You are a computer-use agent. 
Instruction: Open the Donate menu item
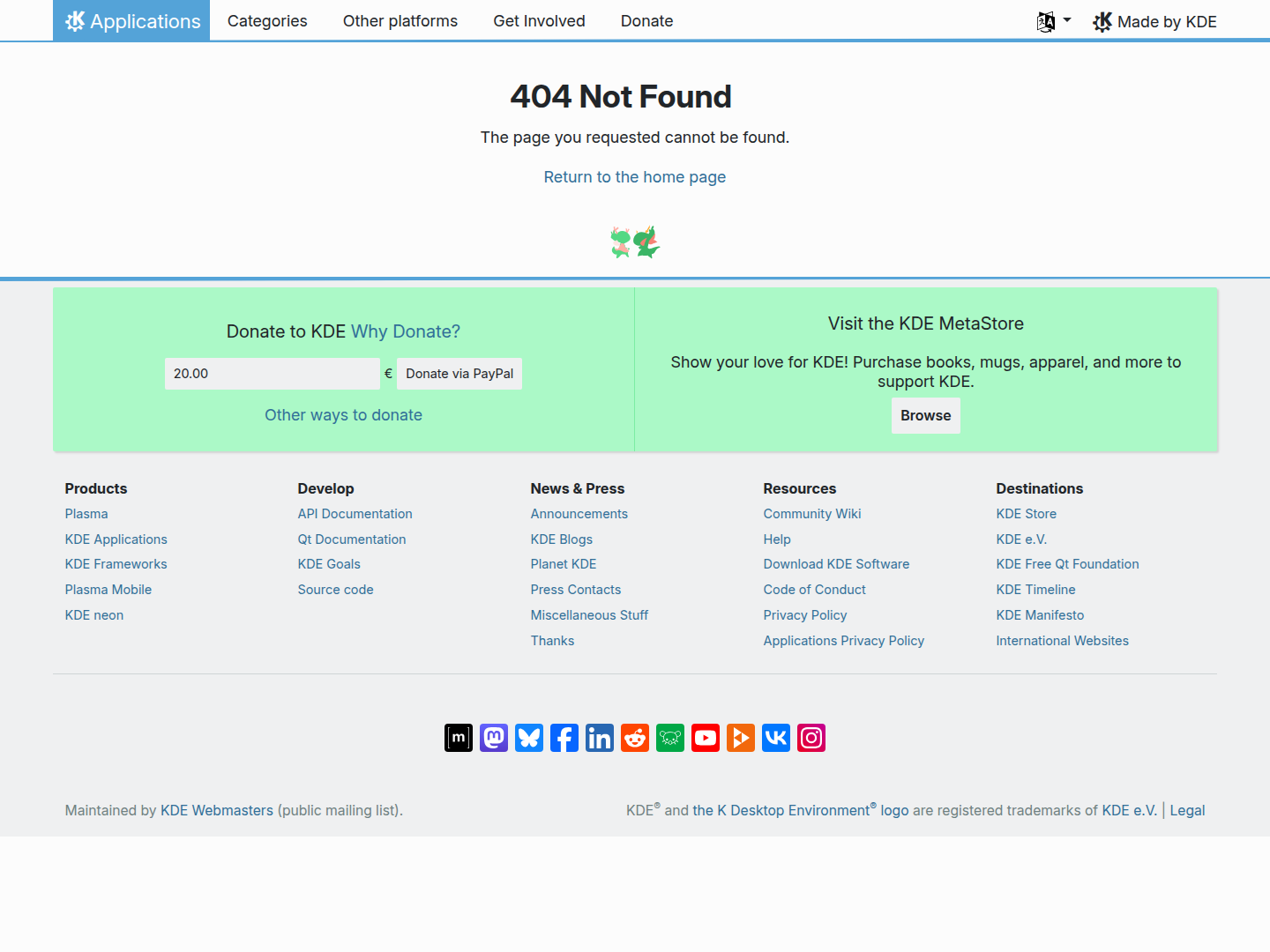point(646,21)
